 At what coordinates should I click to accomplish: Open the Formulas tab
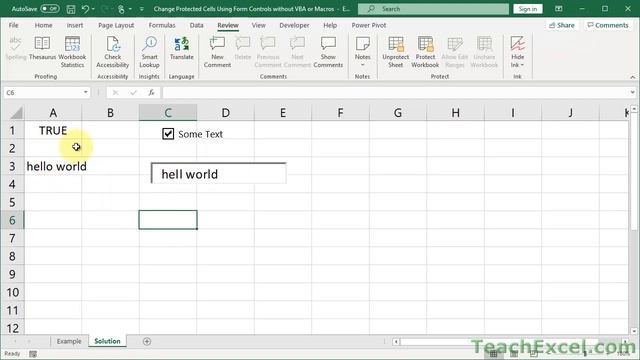tap(162, 25)
